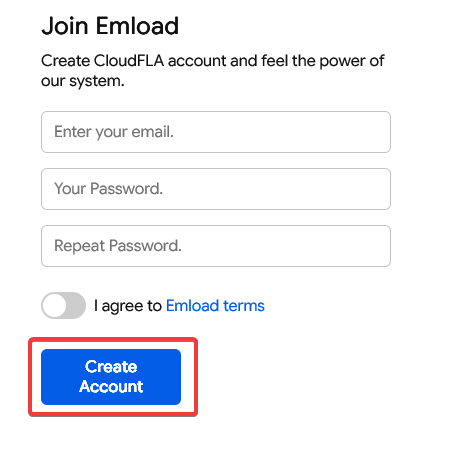Viewport: 464px width, 450px height.
Task: Activate the first password text box
Action: pyautogui.click(x=216, y=189)
